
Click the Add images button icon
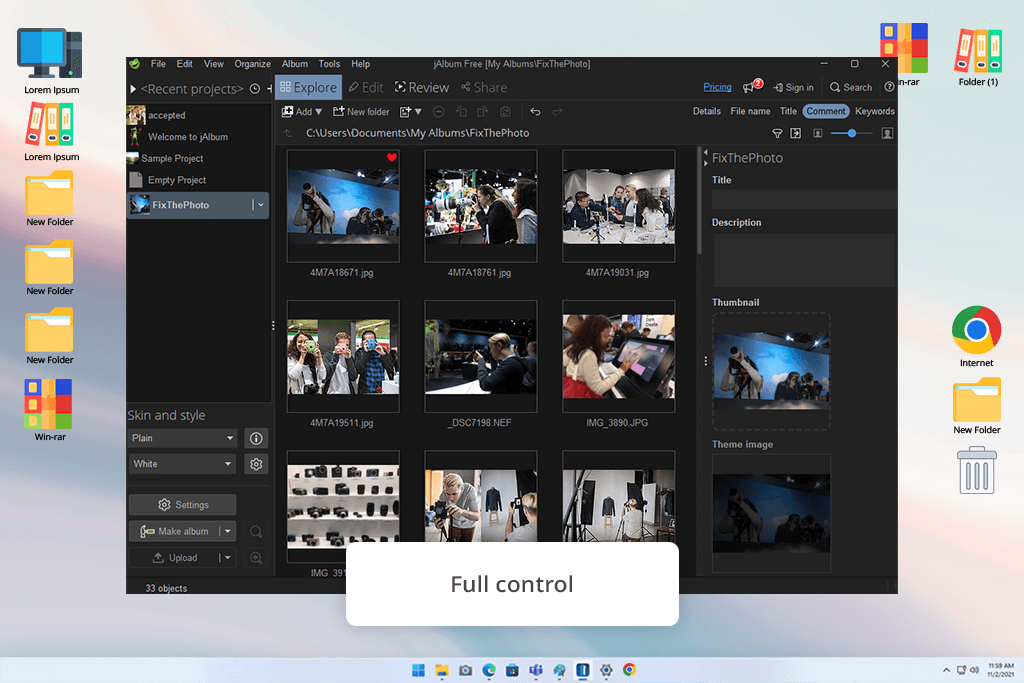click(287, 112)
